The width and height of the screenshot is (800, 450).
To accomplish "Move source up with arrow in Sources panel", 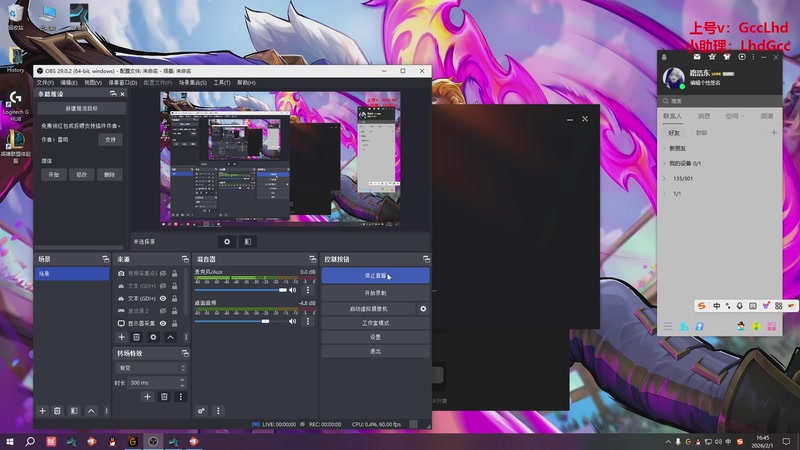I will pos(170,337).
